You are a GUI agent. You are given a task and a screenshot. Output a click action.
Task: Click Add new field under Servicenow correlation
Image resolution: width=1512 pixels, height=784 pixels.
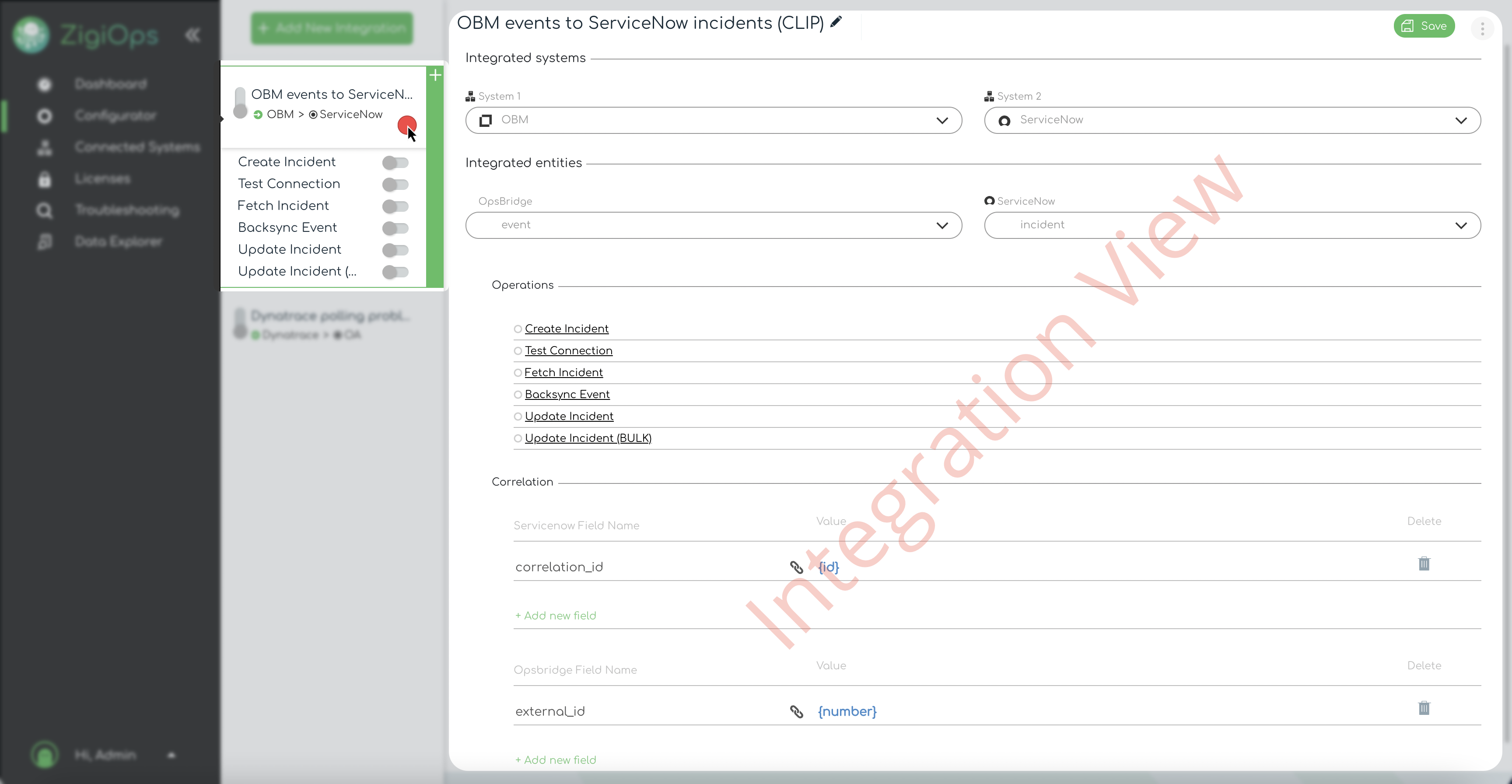point(555,616)
